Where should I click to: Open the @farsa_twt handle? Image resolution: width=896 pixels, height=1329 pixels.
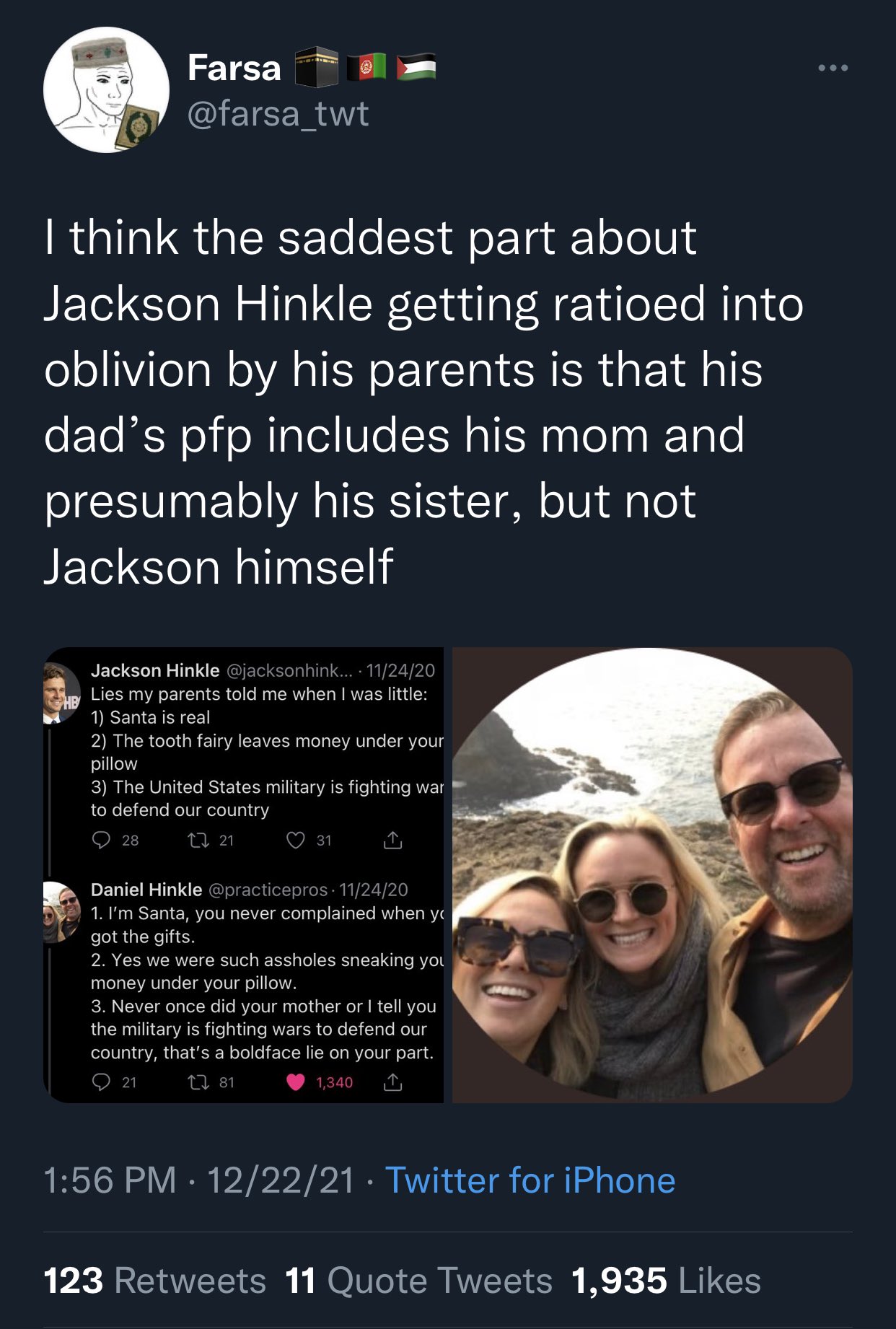tap(278, 113)
